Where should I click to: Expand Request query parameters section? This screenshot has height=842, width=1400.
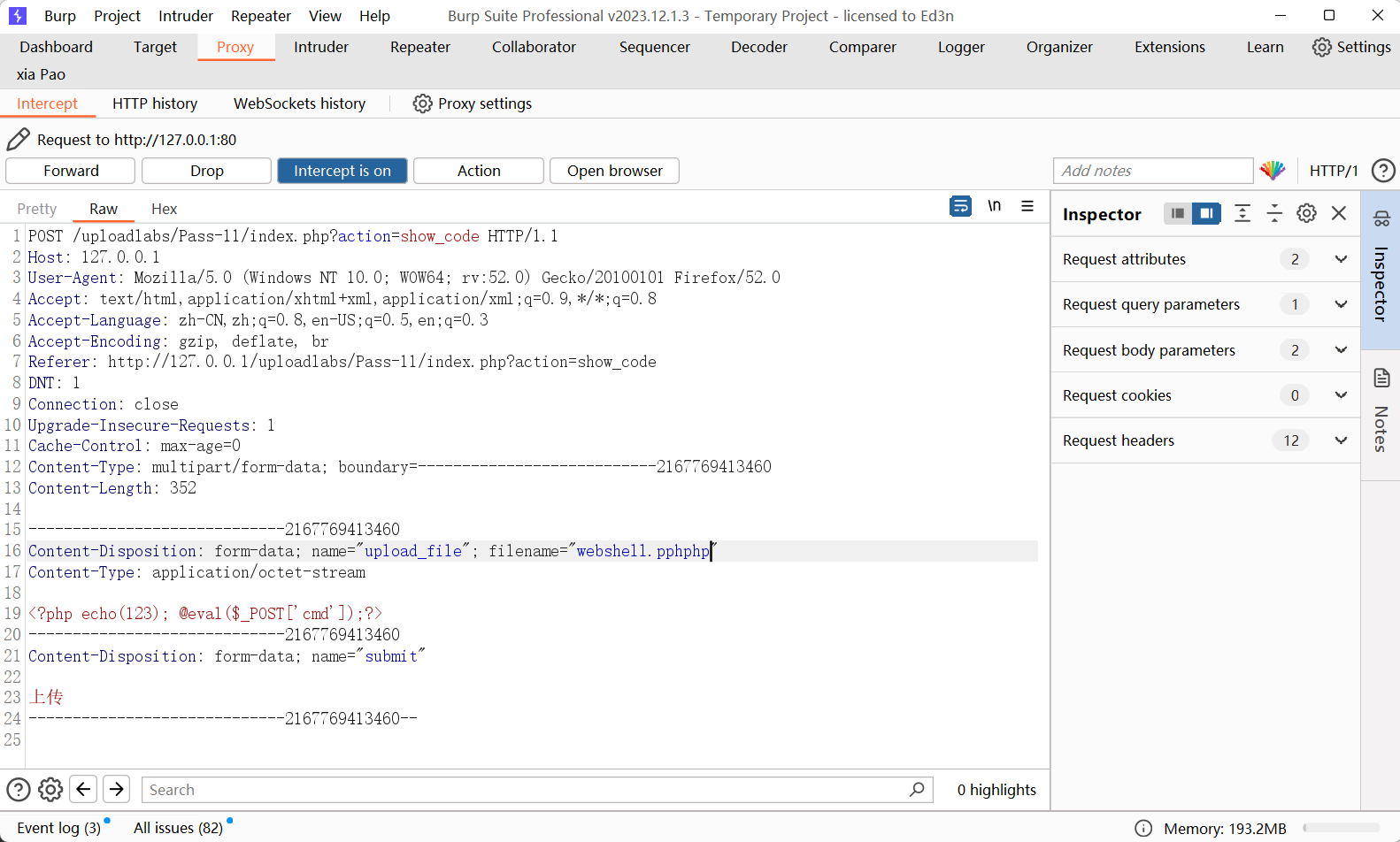point(1341,304)
